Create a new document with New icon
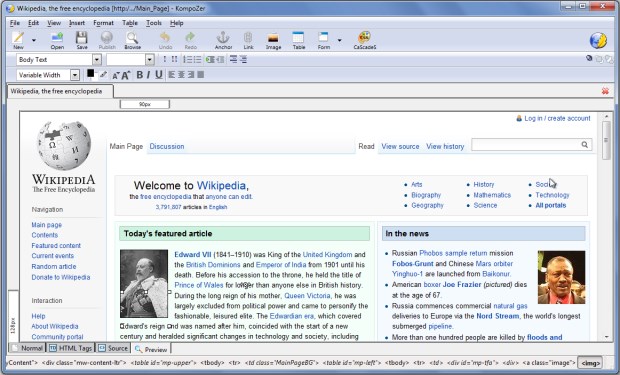 pyautogui.click(x=18, y=40)
